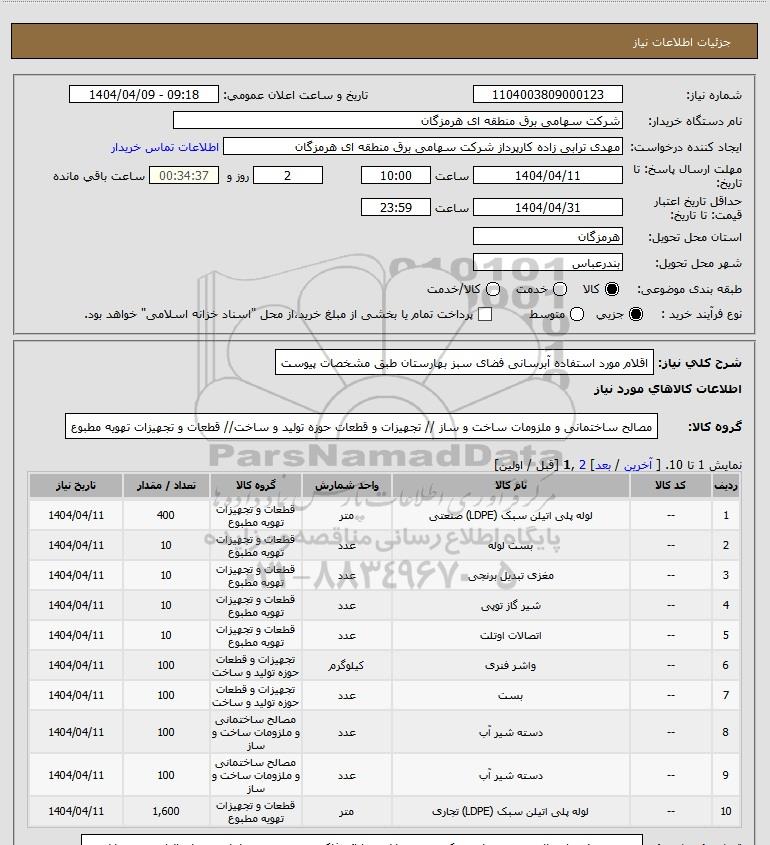Click unit کیلوگرم in row 6
This screenshot has width=770, height=845.
[346, 666]
